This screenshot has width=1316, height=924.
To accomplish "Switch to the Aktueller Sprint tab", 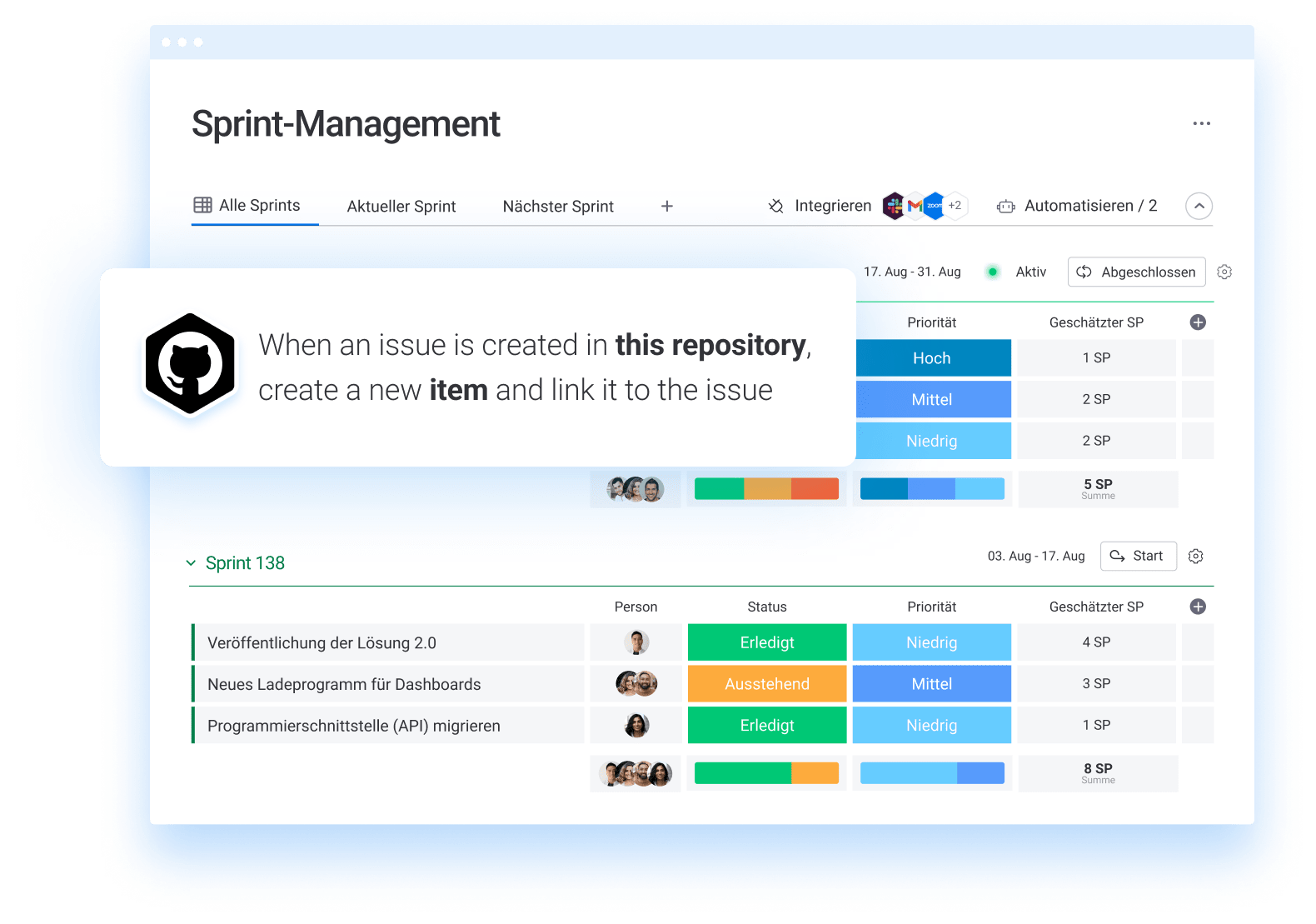I will [401, 206].
